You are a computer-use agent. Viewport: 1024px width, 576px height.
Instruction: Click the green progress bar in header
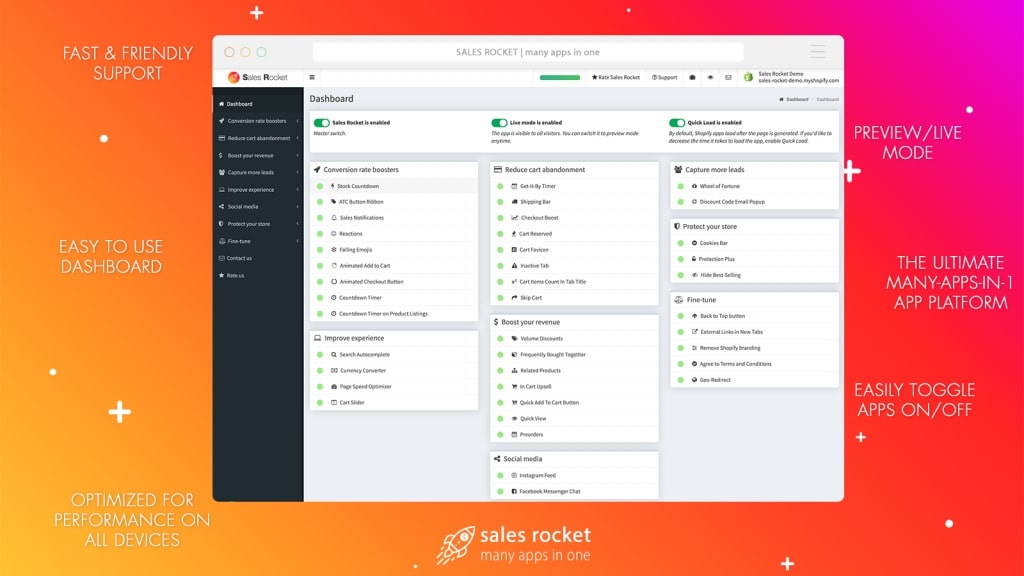(x=560, y=78)
